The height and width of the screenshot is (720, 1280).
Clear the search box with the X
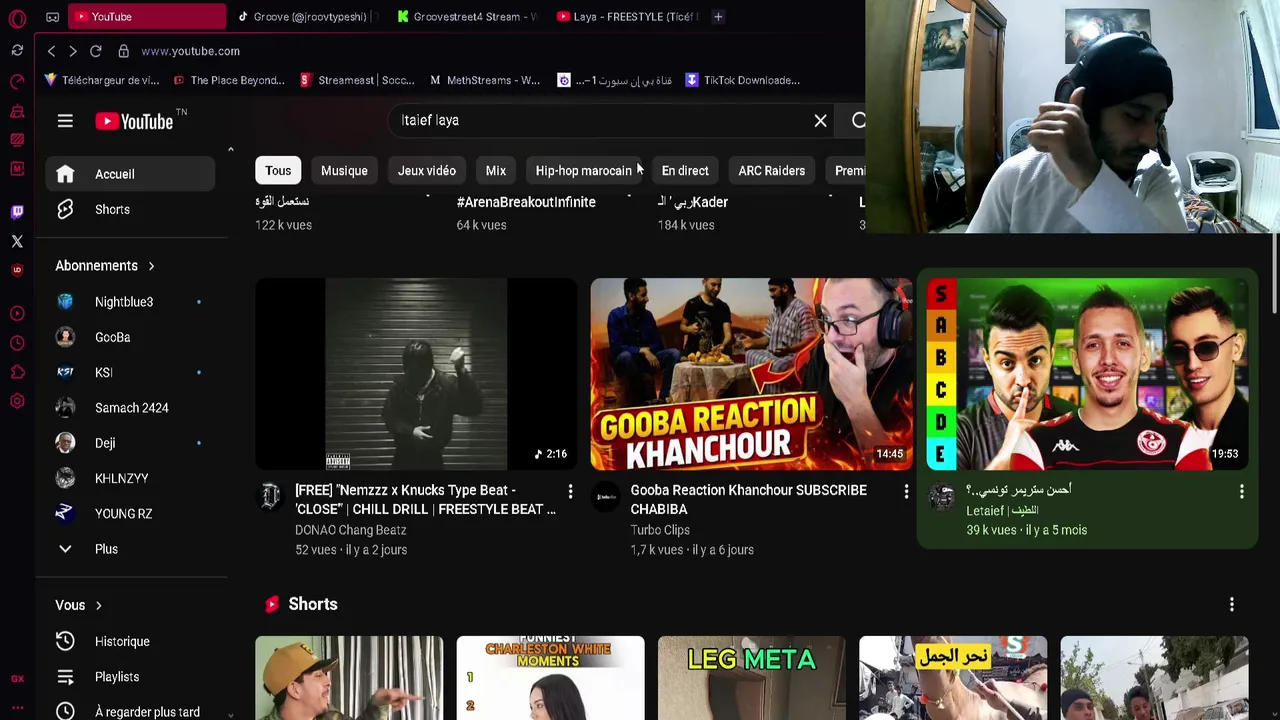[x=820, y=121]
